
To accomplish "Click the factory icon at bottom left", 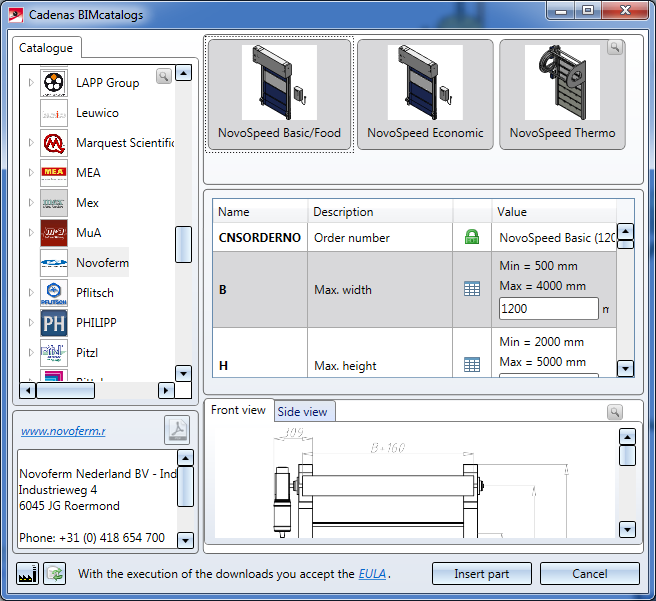I will click(28, 574).
